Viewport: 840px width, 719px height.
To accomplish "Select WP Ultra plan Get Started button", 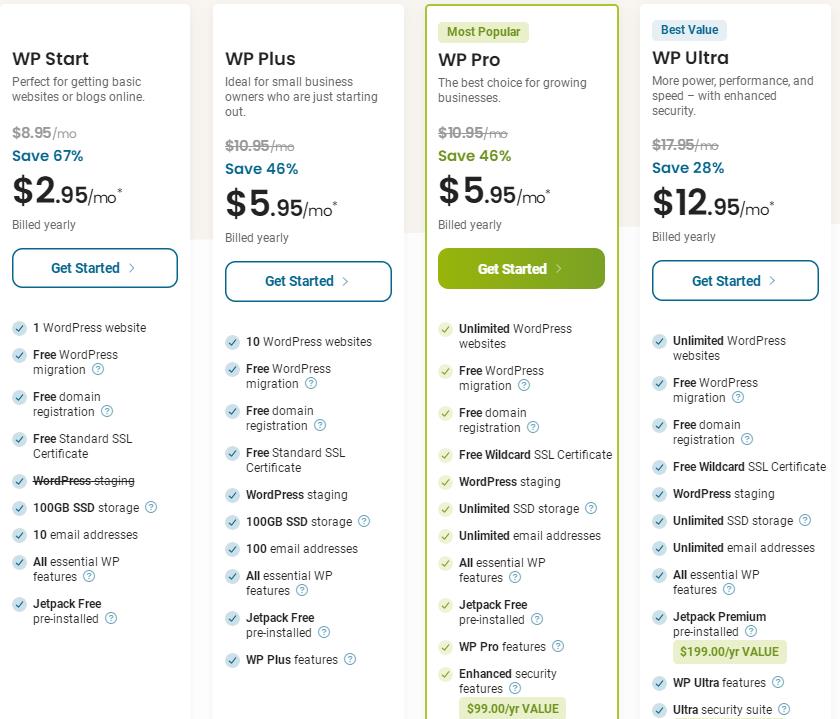I will pyautogui.click(x=735, y=281).
